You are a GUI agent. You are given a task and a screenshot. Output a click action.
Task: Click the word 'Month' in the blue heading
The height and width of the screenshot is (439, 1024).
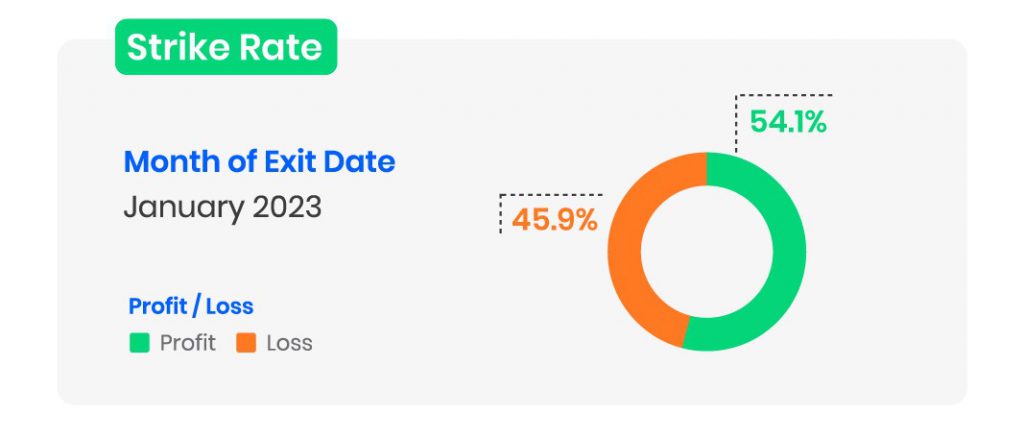169,161
